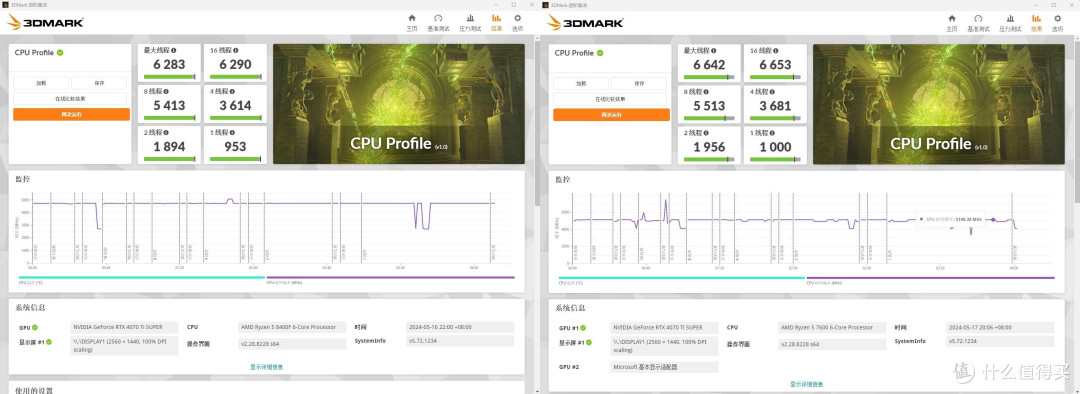Click green validation check by CPU Profile, left window

pos(60,52)
